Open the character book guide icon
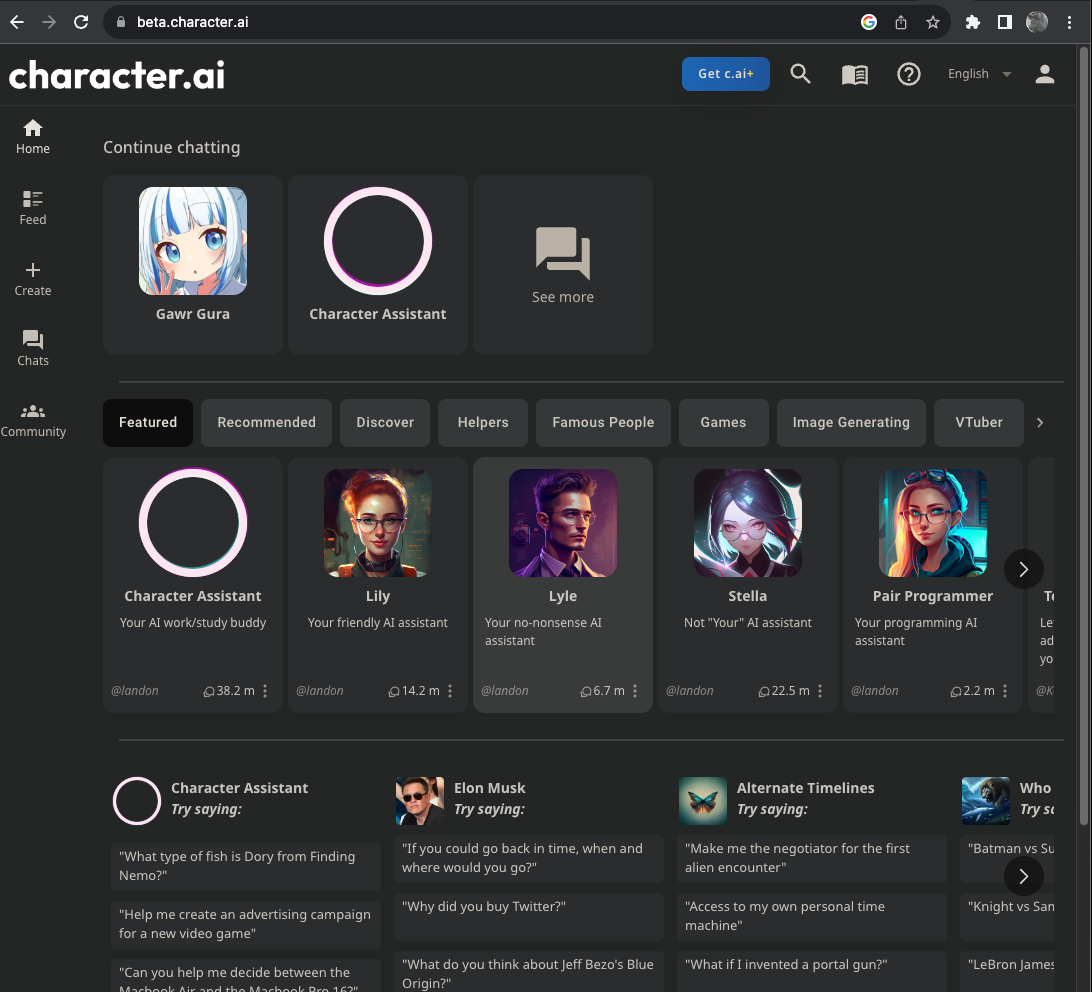 pyautogui.click(x=855, y=75)
